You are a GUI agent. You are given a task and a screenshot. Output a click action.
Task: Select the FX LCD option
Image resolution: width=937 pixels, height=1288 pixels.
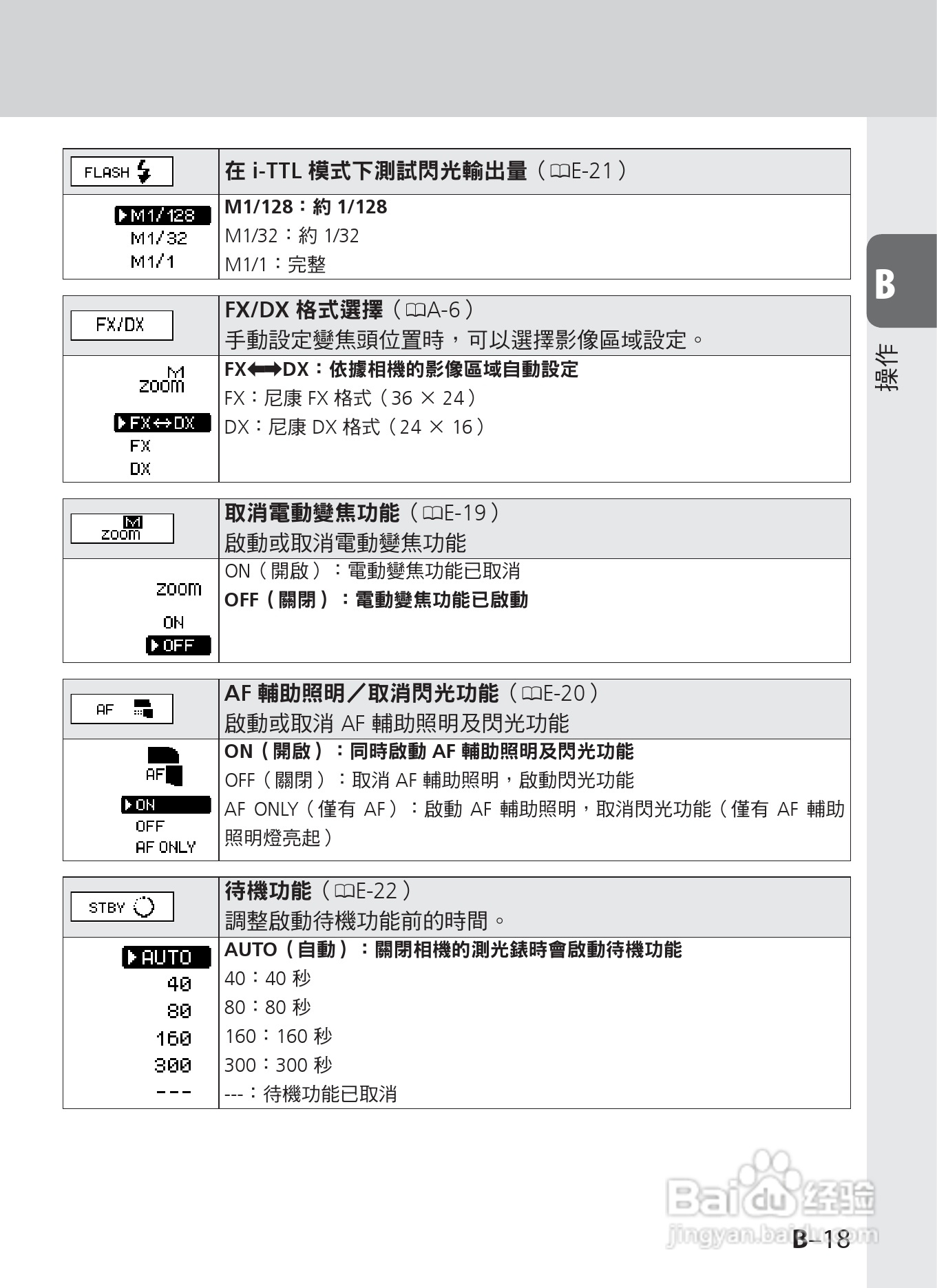(140, 446)
